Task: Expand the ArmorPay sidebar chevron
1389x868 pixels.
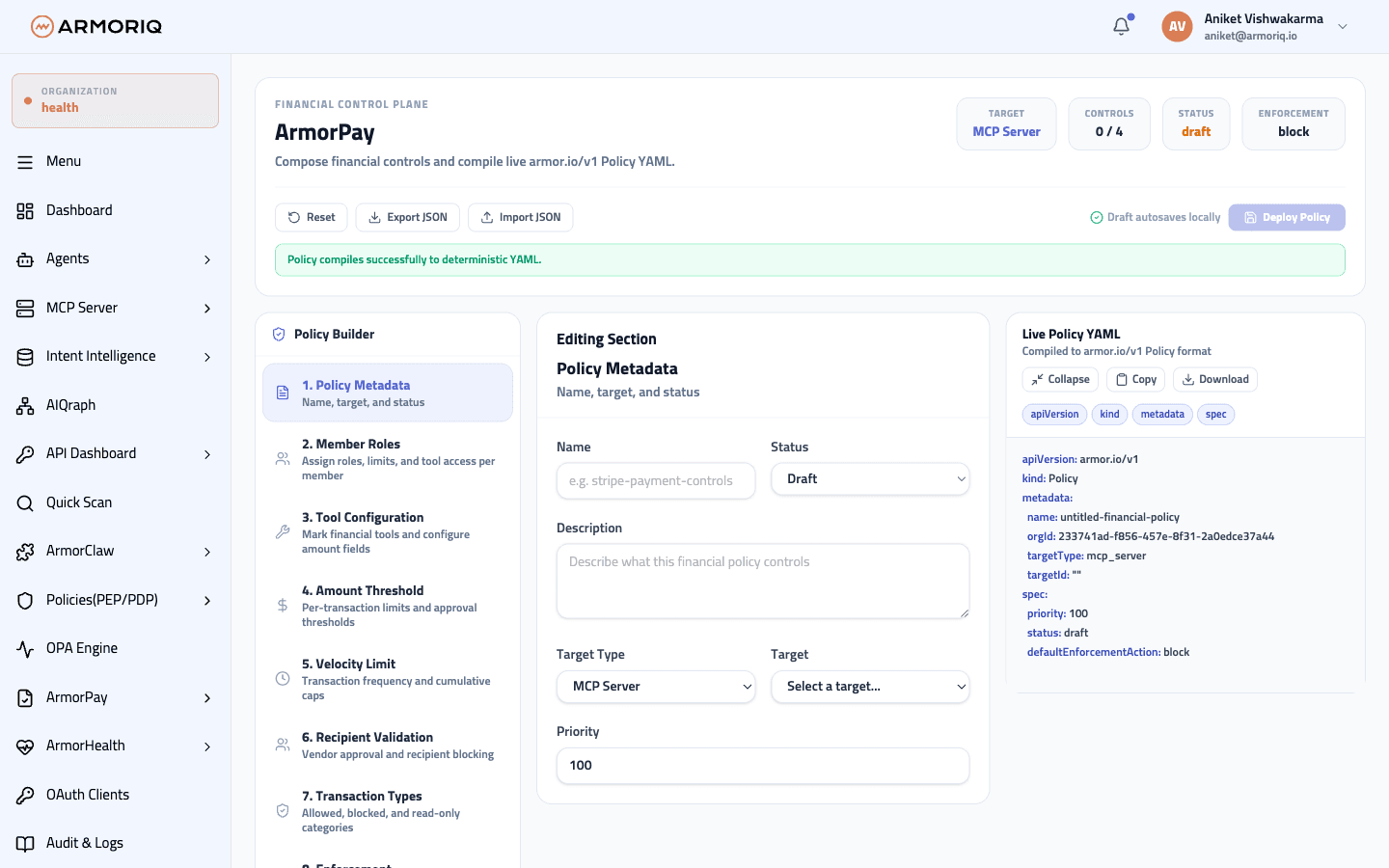Action: pos(207,697)
